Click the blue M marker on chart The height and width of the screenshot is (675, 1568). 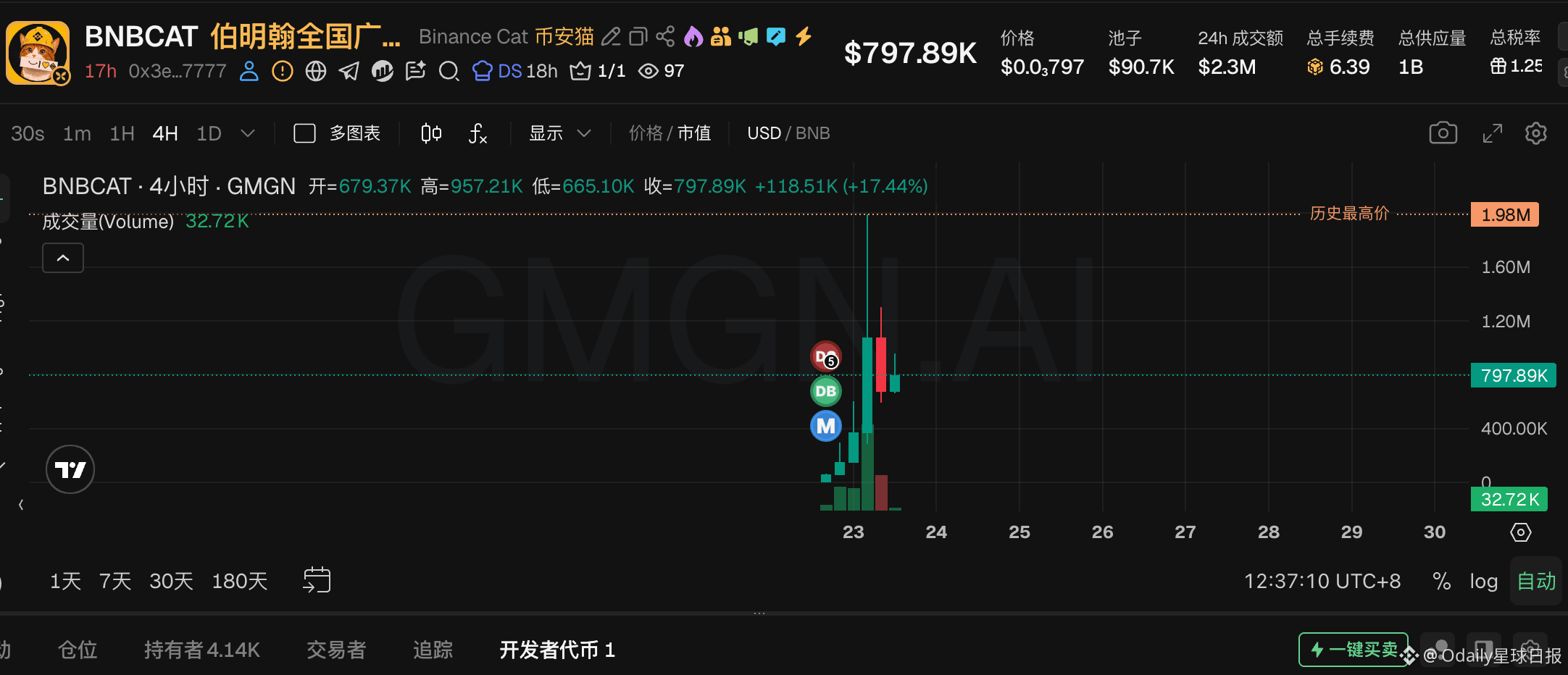(x=825, y=426)
